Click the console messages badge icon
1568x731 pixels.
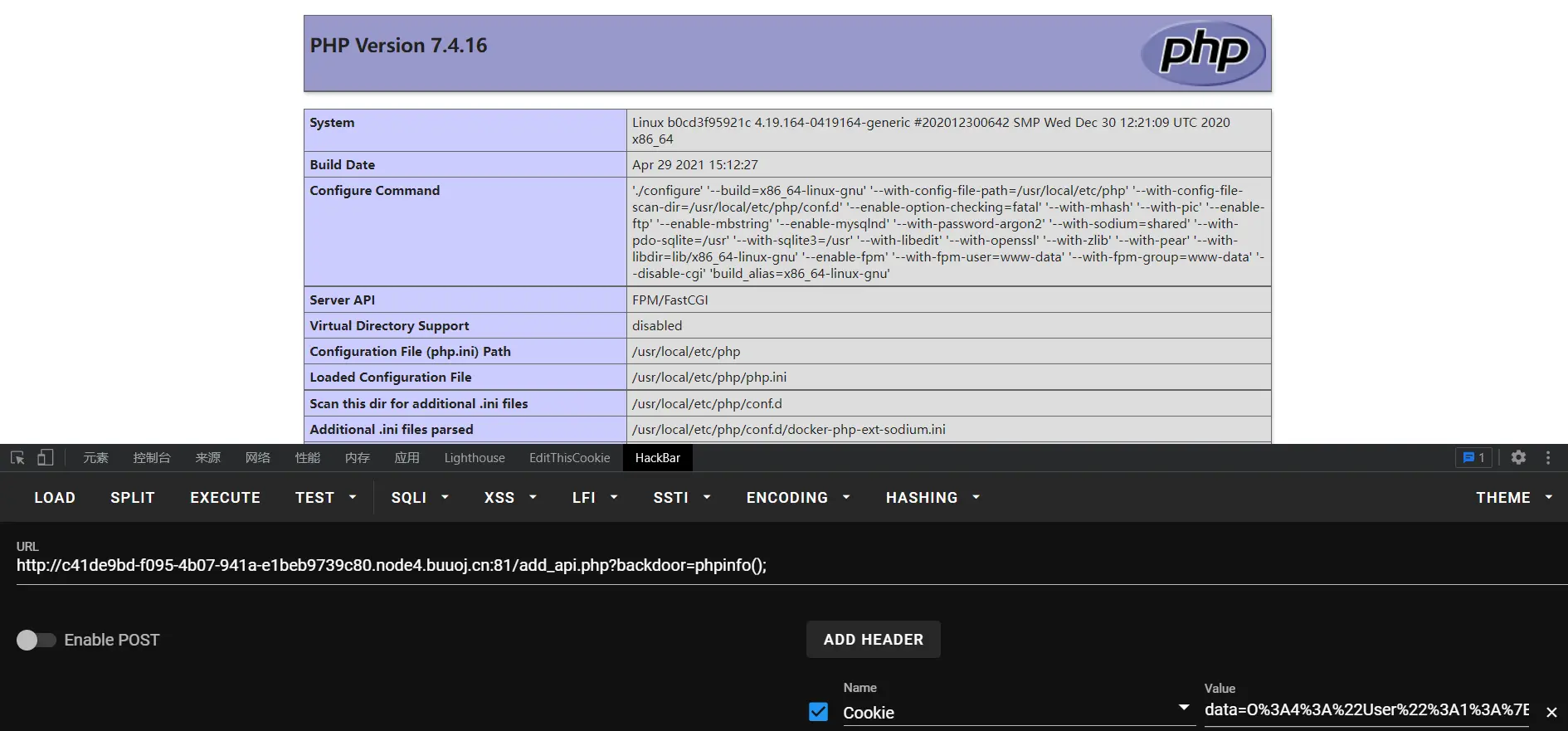pos(1473,457)
